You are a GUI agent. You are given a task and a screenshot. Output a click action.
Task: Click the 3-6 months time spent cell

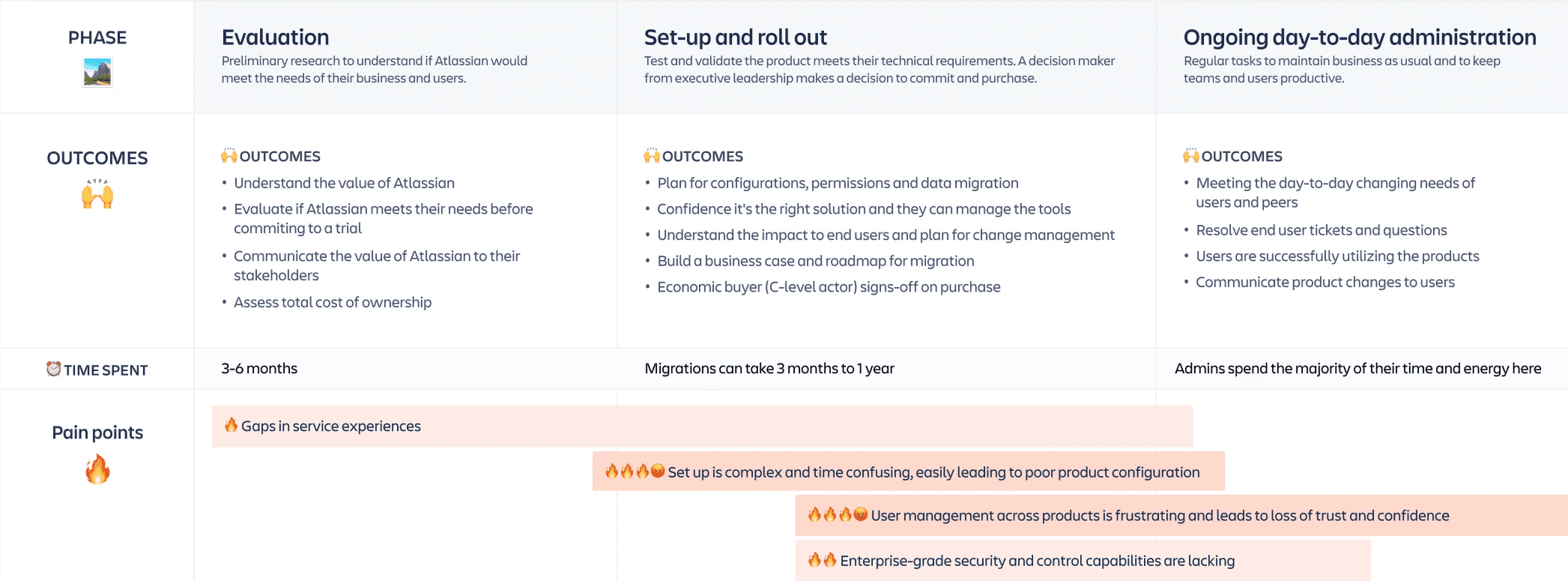coord(259,368)
